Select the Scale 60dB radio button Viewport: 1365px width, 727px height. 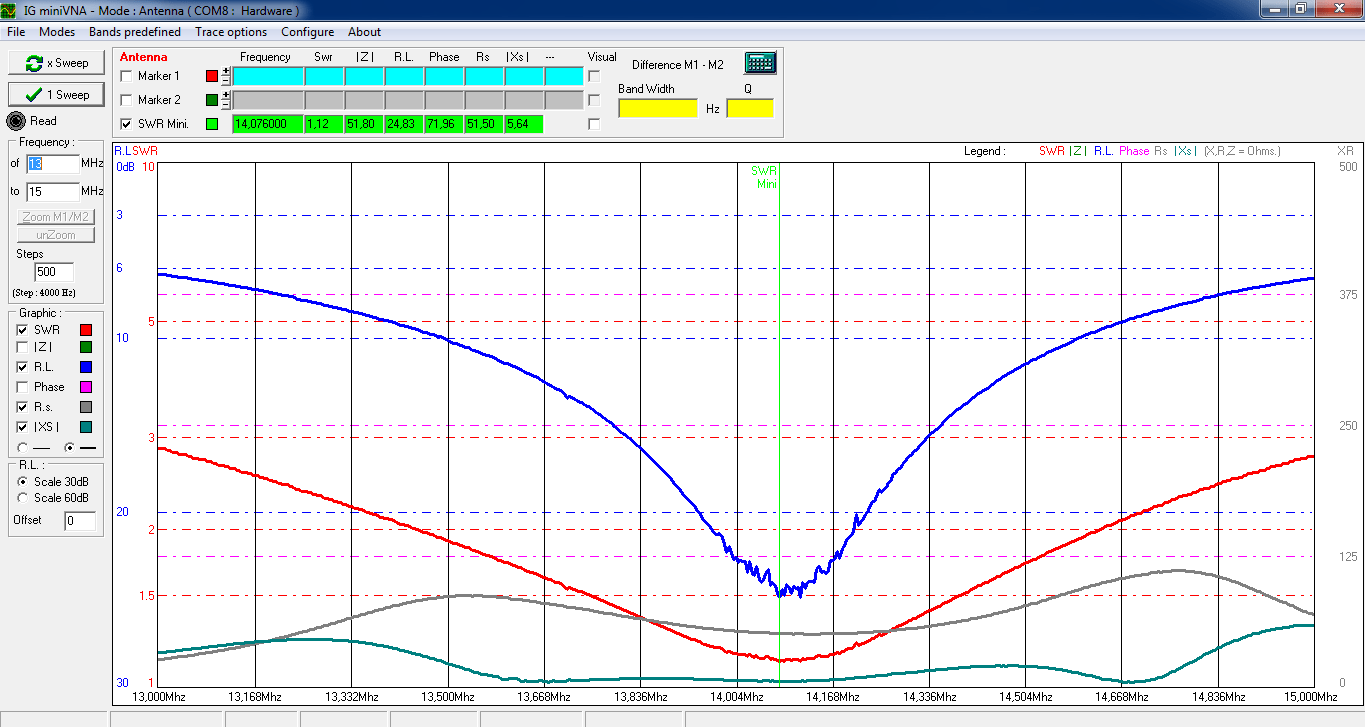point(23,498)
